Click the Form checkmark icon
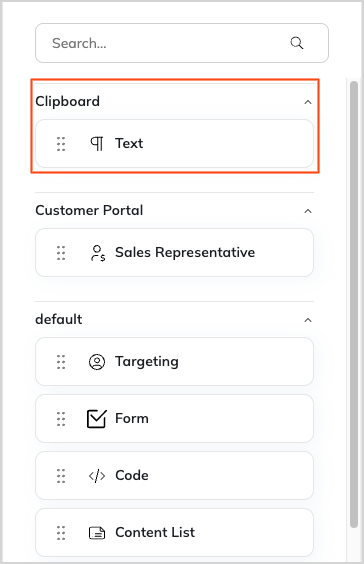 (97, 419)
